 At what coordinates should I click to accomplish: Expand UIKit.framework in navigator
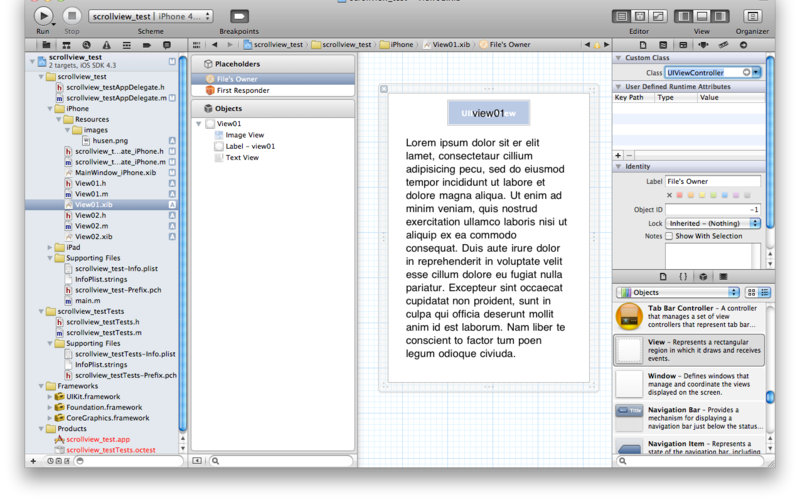click(x=49, y=396)
